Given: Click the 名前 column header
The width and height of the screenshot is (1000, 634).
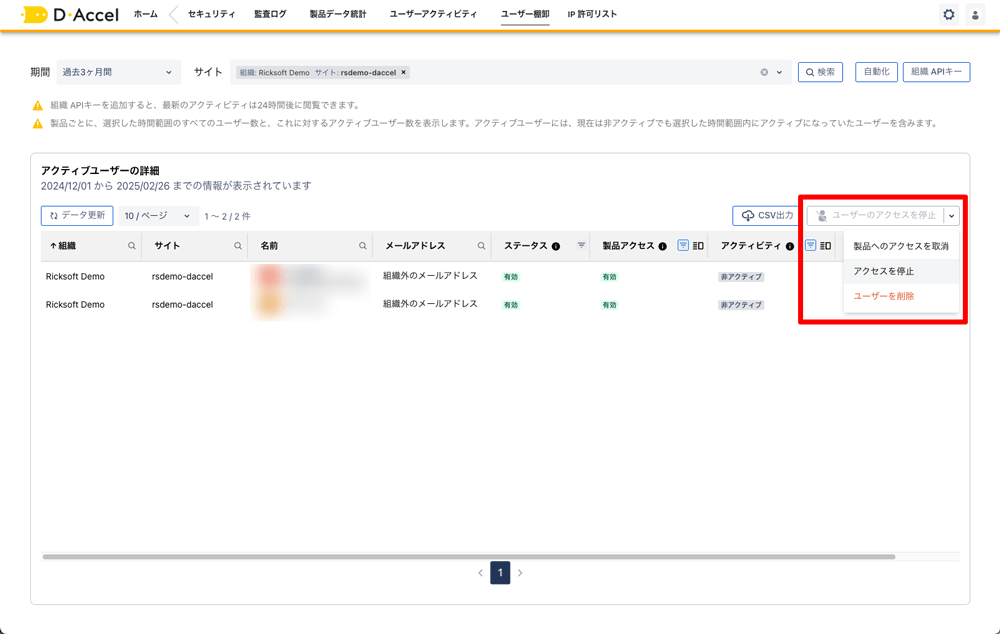Looking at the screenshot, I should (x=269, y=246).
